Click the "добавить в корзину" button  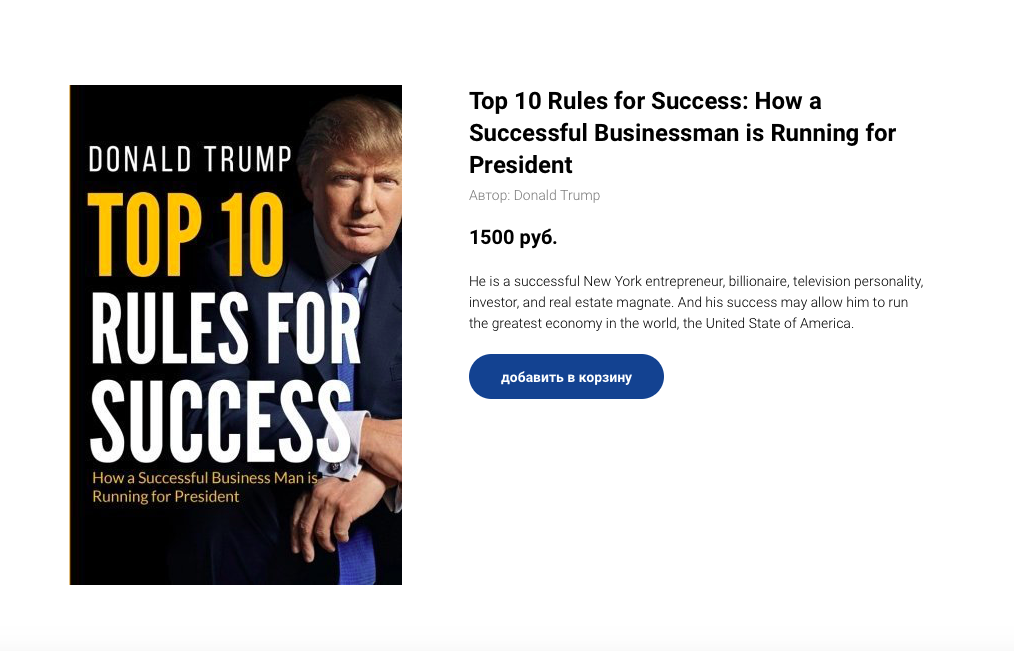click(566, 376)
